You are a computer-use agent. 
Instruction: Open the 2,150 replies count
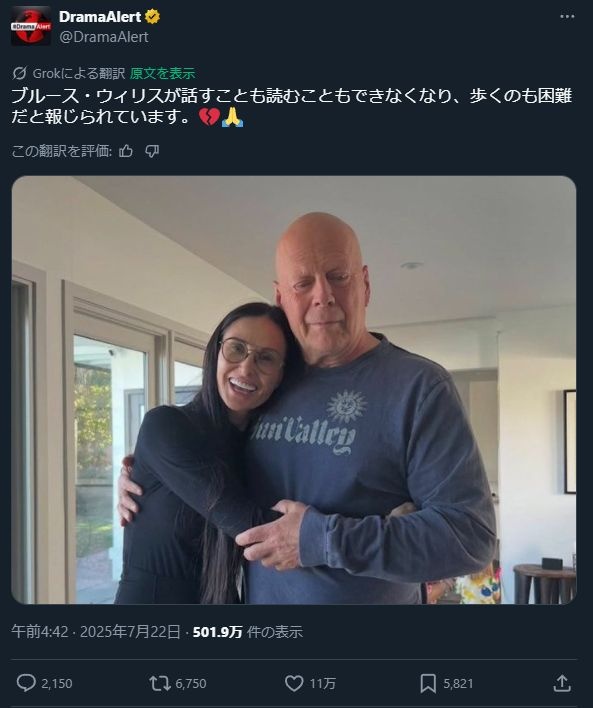[x=57, y=684]
